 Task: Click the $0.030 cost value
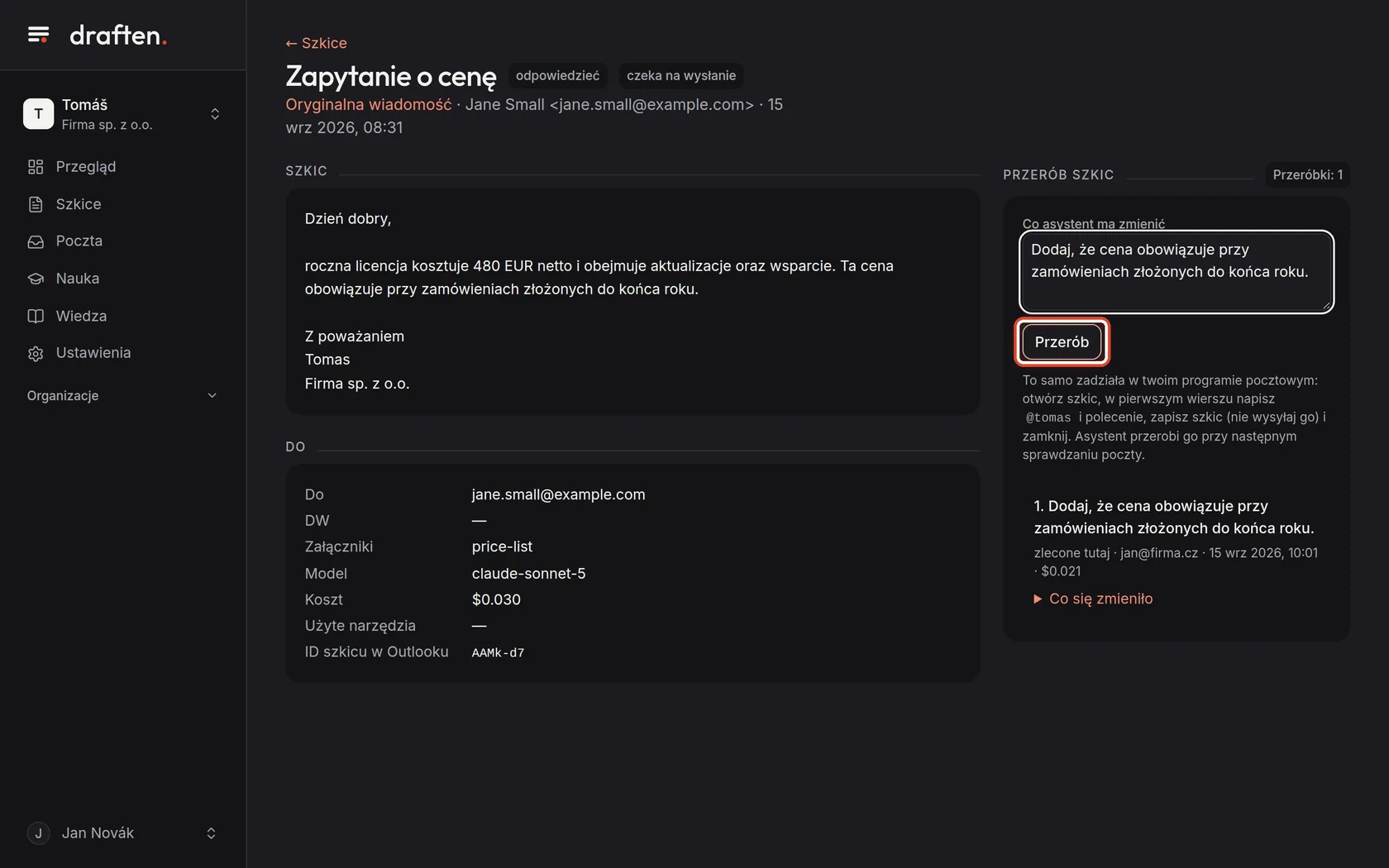click(496, 599)
